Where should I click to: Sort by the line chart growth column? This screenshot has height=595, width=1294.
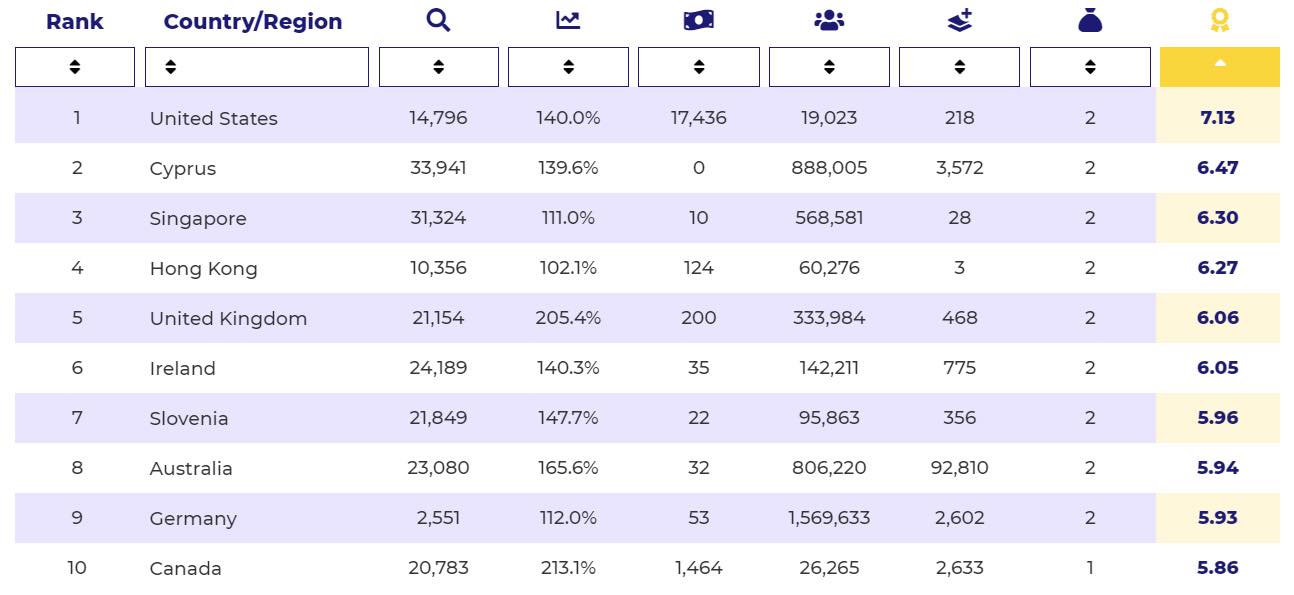click(568, 67)
